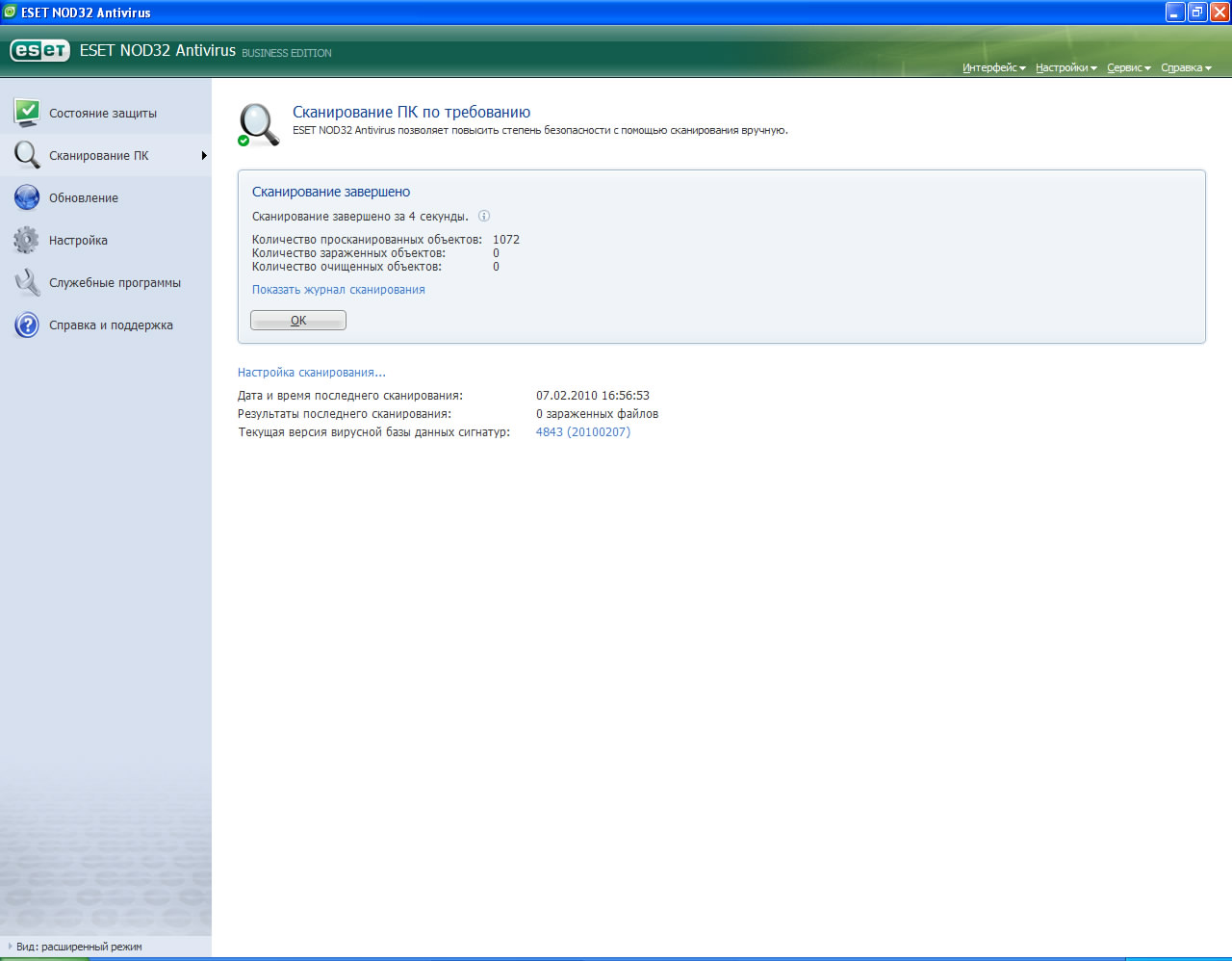1232x961 pixels.
Task: Open Служебные программы in the sidebar
Action: [x=106, y=282]
